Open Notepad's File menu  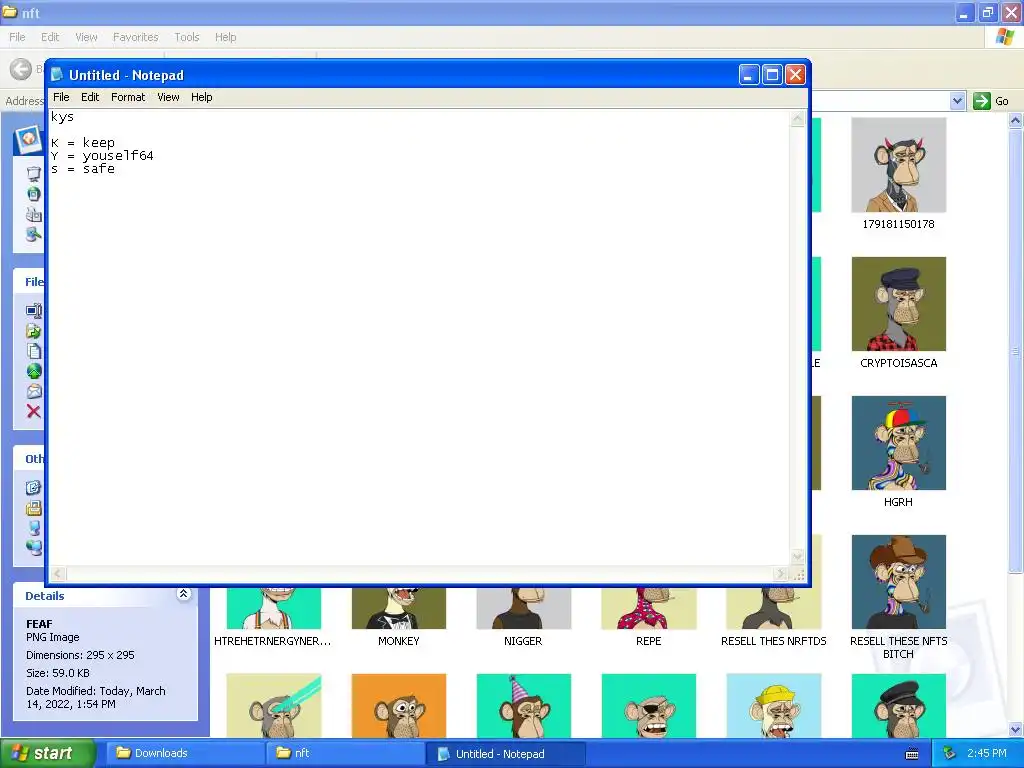tap(61, 97)
